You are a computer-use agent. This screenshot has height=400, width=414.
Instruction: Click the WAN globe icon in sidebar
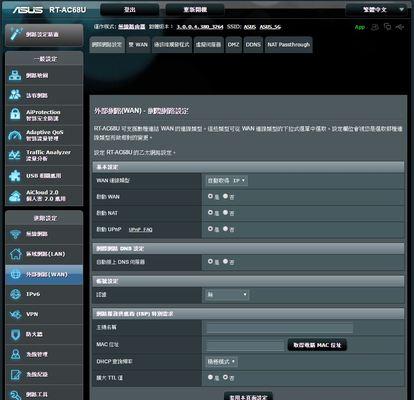tap(15, 274)
